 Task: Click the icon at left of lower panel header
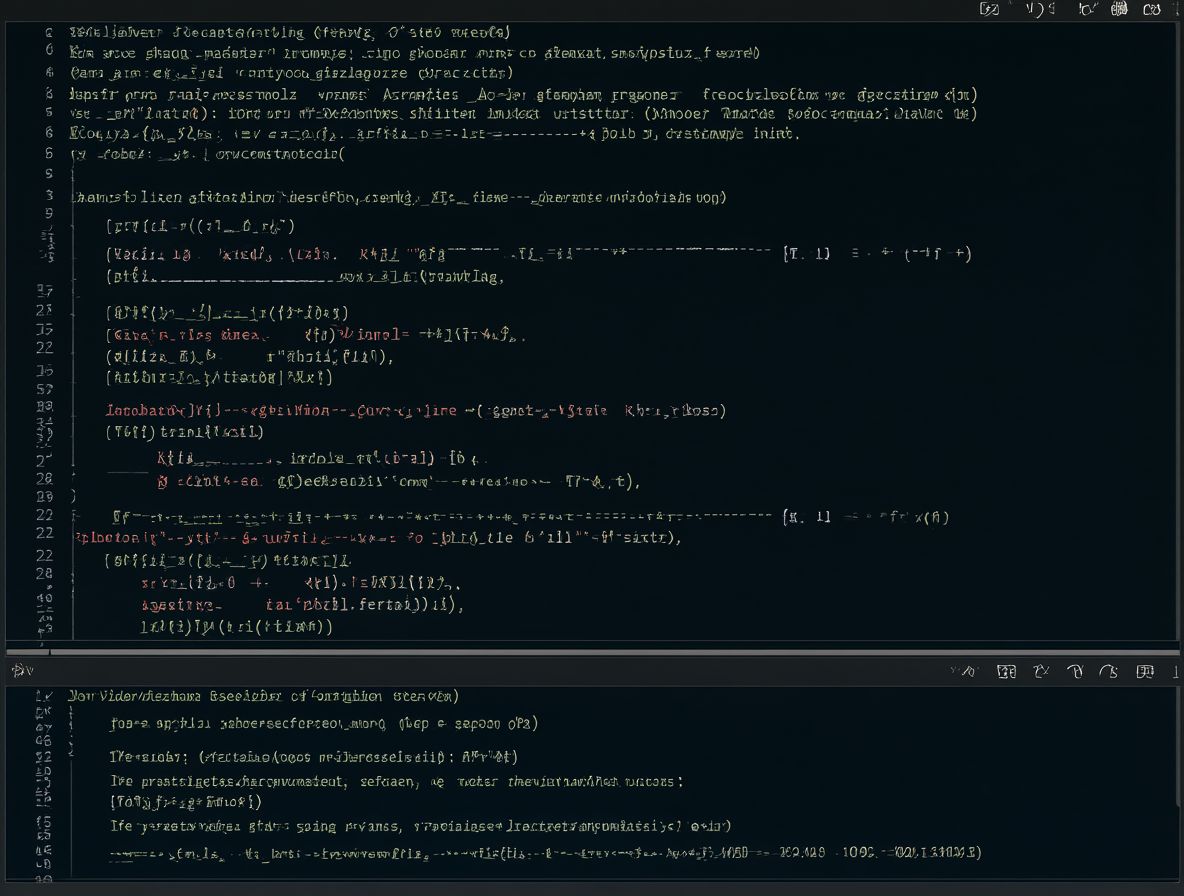pyautogui.click(x=23, y=670)
